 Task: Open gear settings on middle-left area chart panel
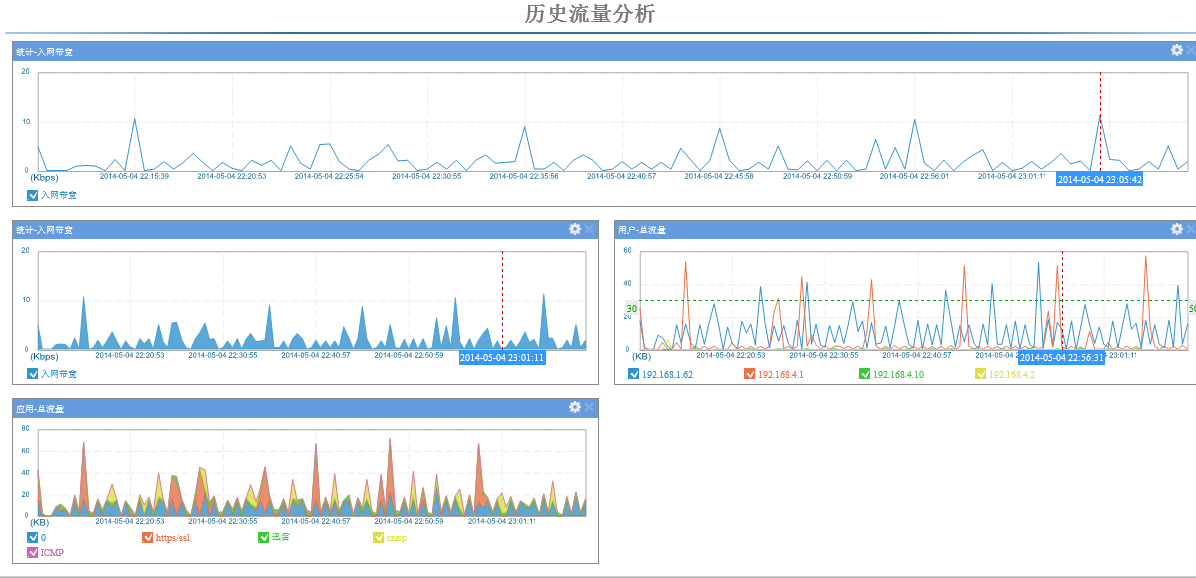click(x=575, y=229)
